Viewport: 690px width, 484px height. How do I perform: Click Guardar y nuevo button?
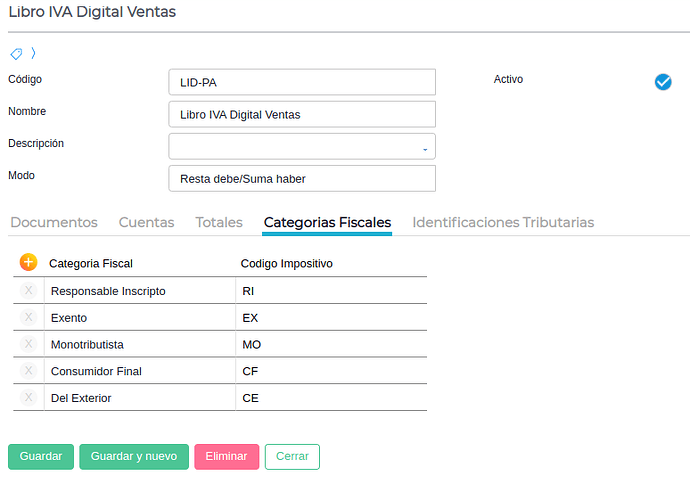(x=134, y=457)
